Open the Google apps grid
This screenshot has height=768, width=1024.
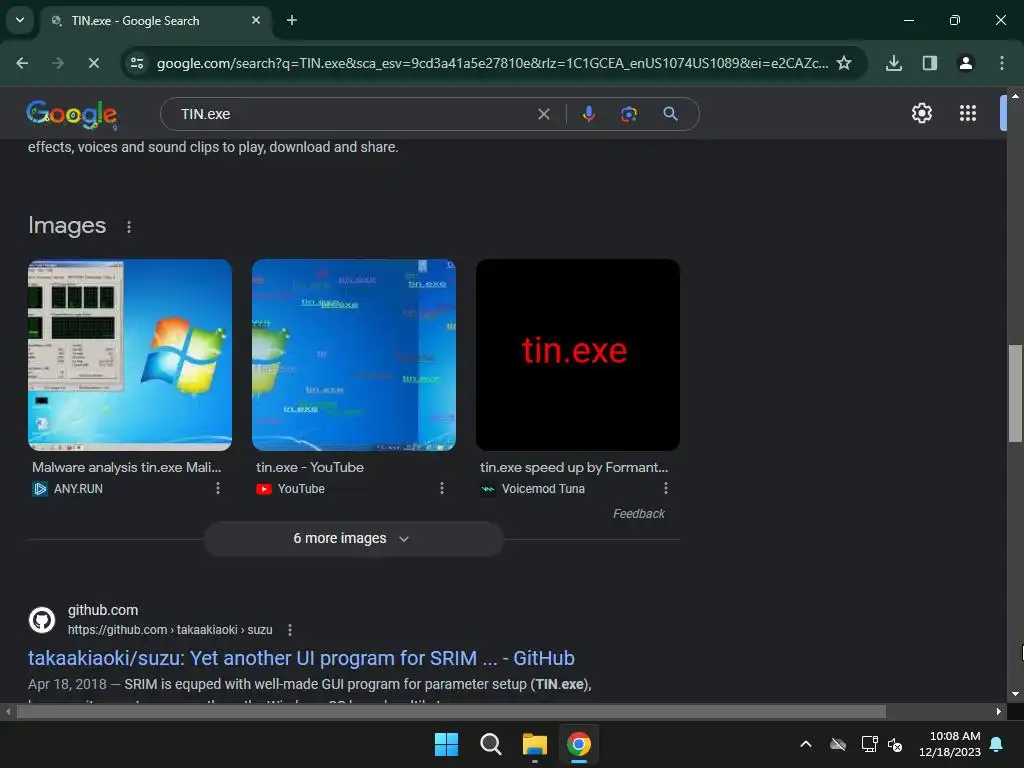pos(968,114)
